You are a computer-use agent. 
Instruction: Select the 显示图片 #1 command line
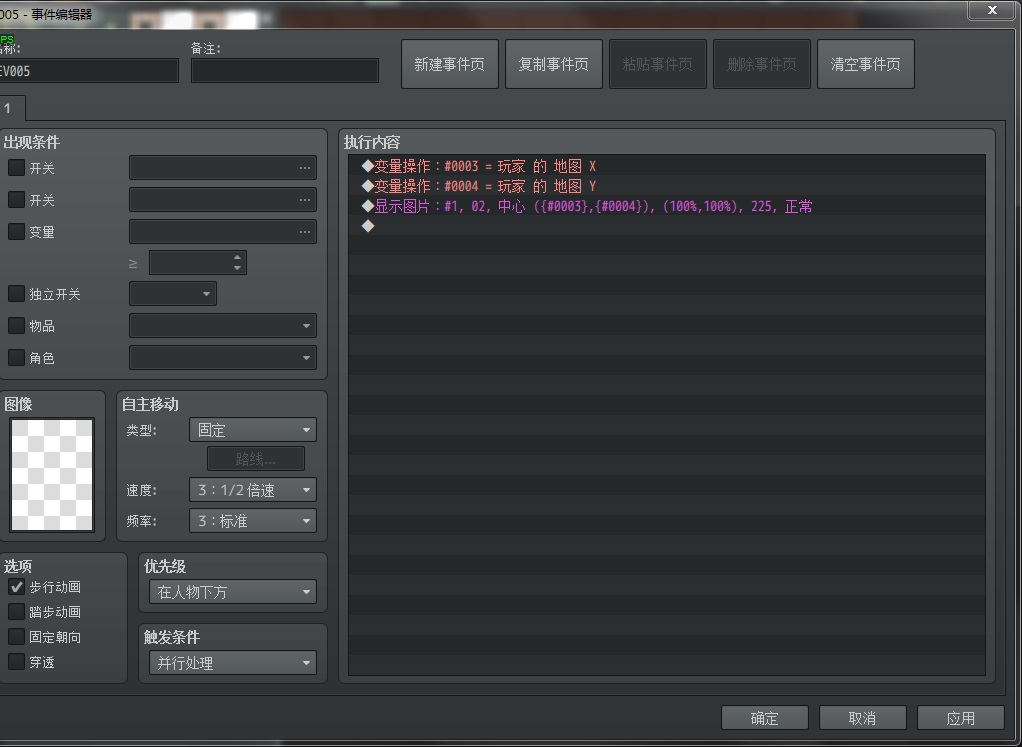[x=667, y=207]
